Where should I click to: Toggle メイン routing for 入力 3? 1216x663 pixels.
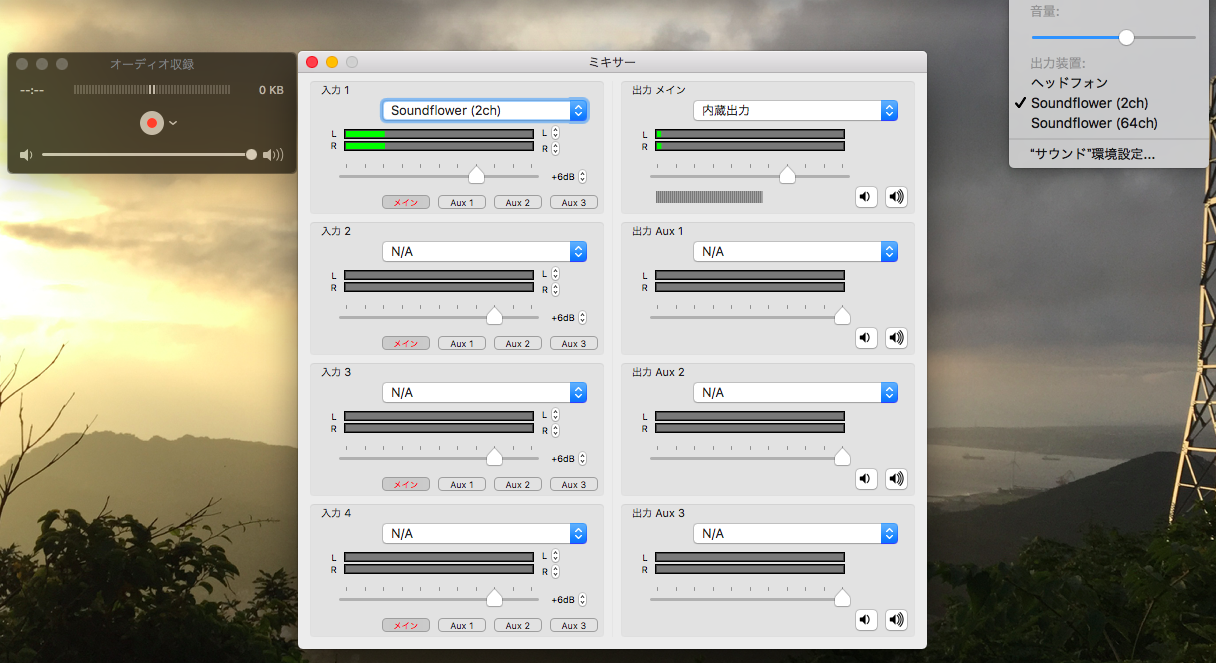[406, 484]
